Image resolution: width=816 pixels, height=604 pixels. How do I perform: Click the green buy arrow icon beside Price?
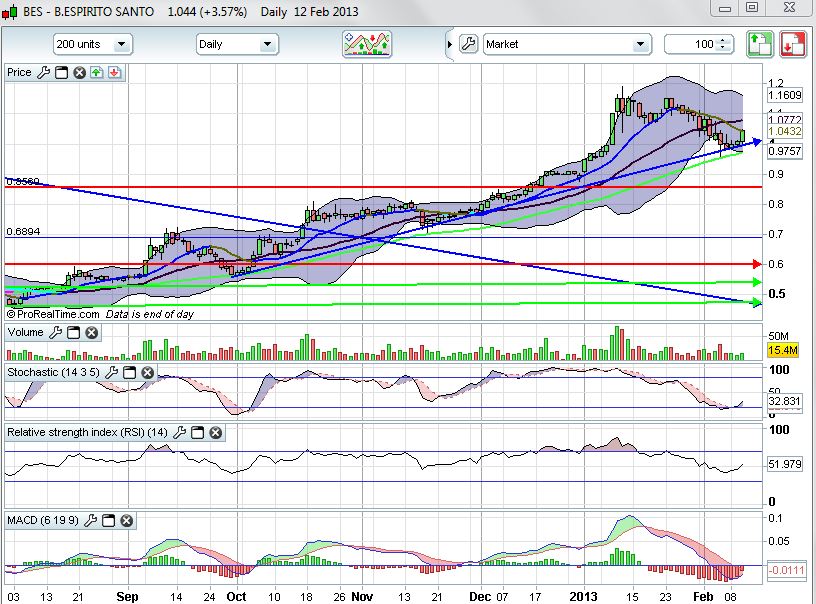click(97, 72)
